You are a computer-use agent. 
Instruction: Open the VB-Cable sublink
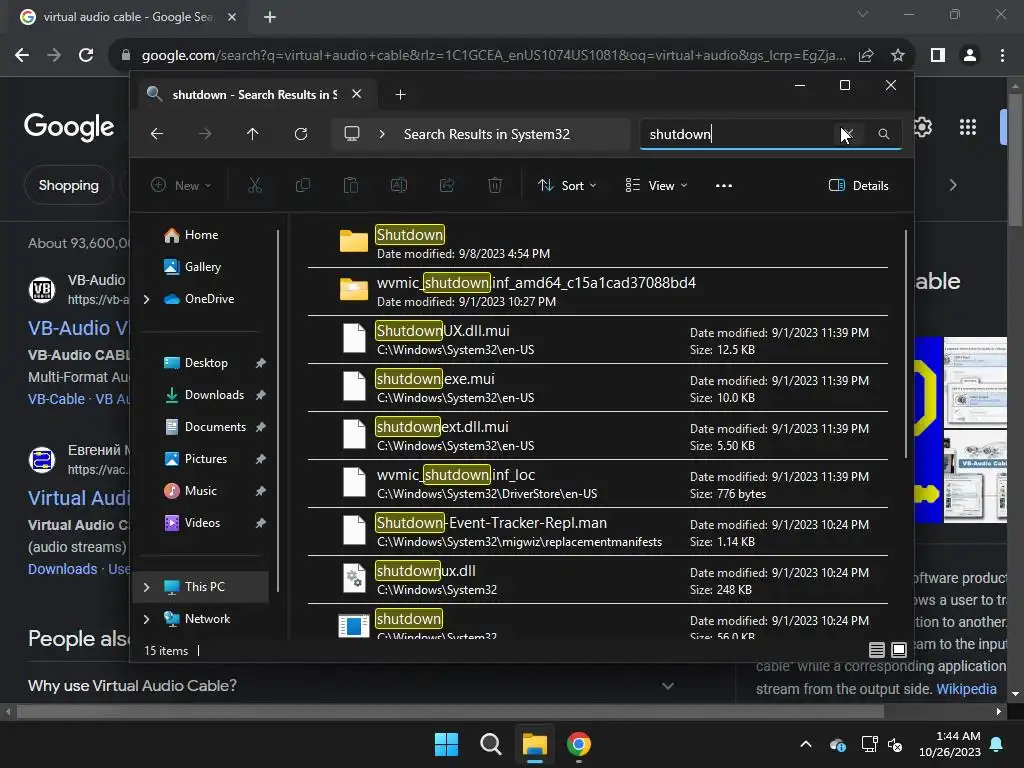[x=56, y=399]
